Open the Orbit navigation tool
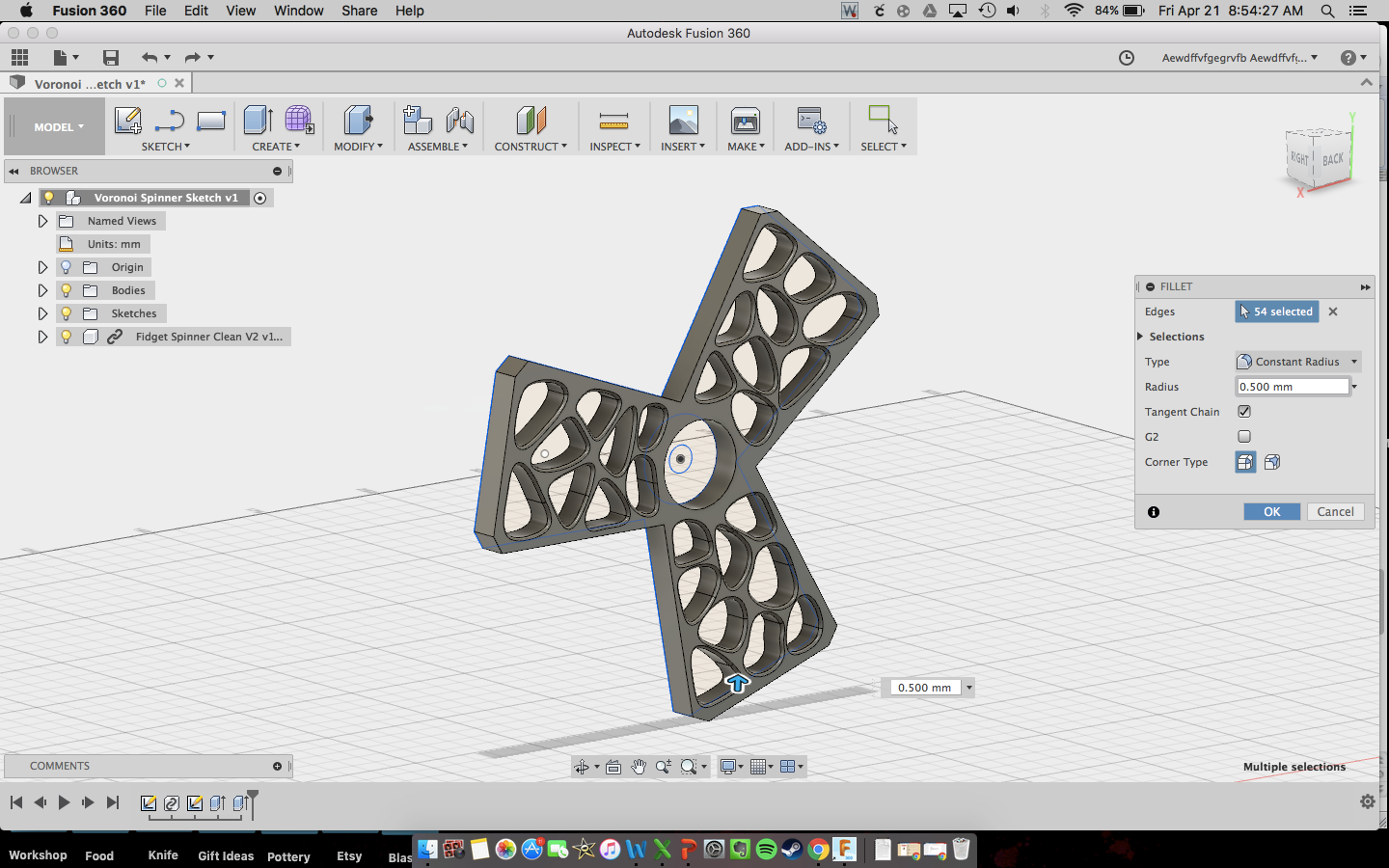The image size is (1389, 868). [582, 767]
